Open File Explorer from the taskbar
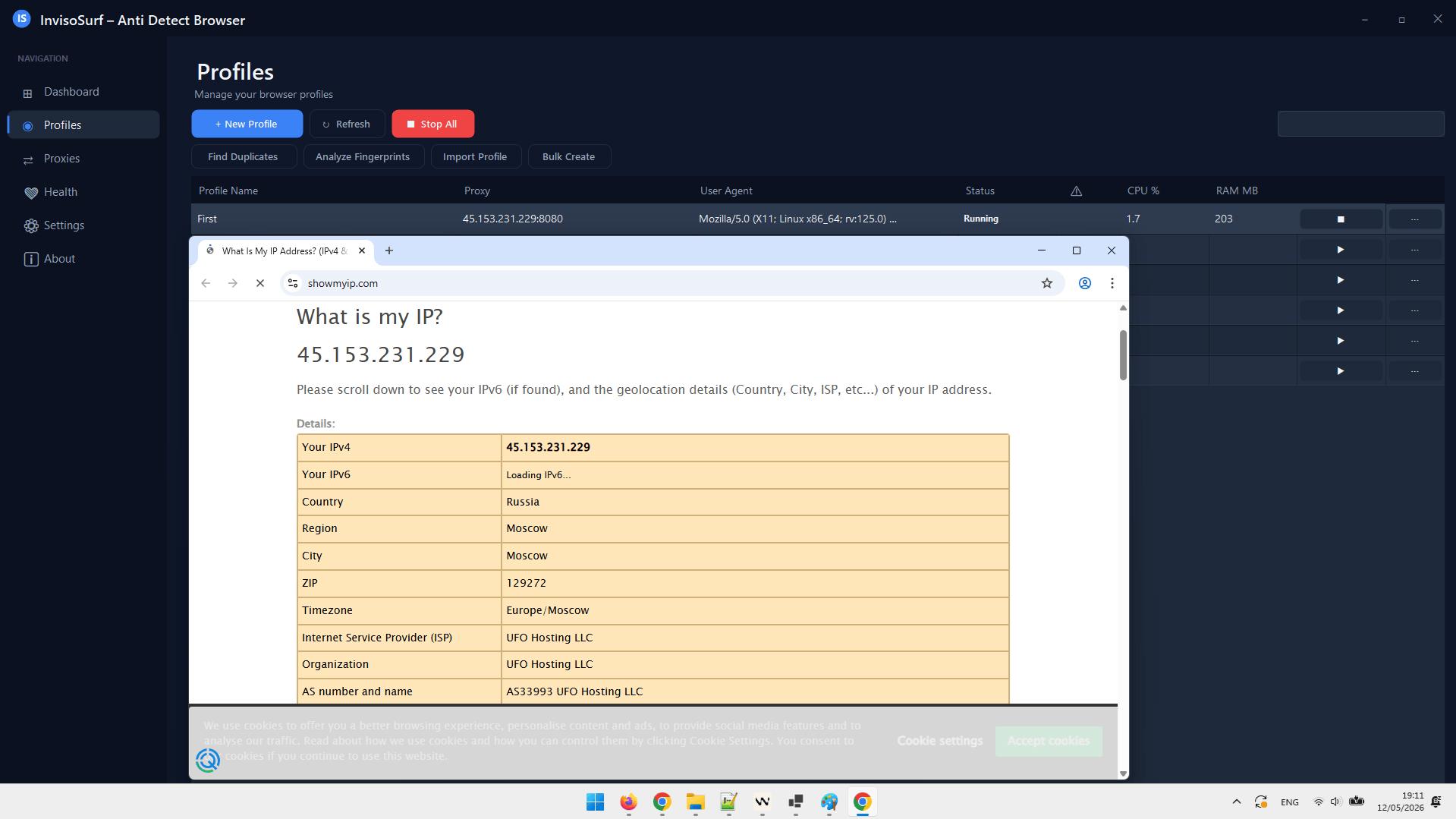The height and width of the screenshot is (819, 1456). click(x=695, y=802)
